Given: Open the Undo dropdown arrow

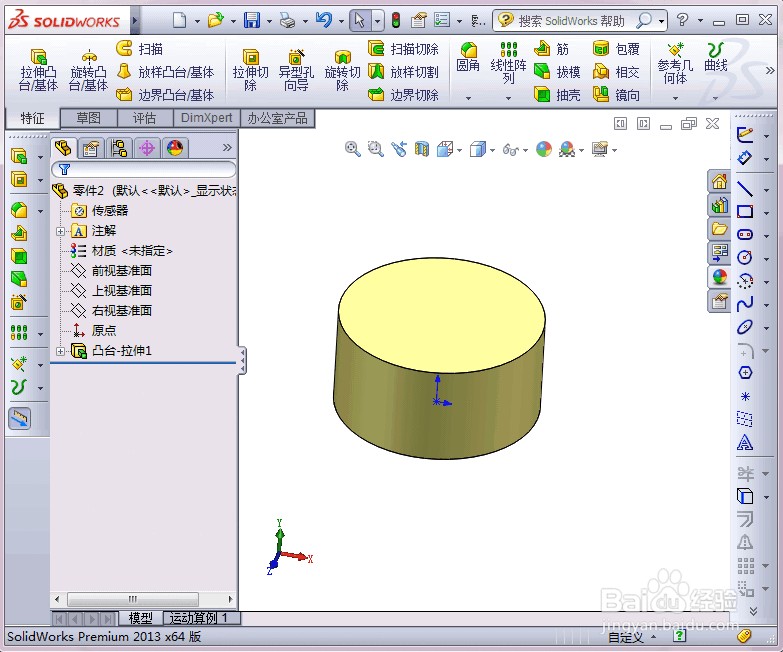Looking at the screenshot, I should (341, 21).
